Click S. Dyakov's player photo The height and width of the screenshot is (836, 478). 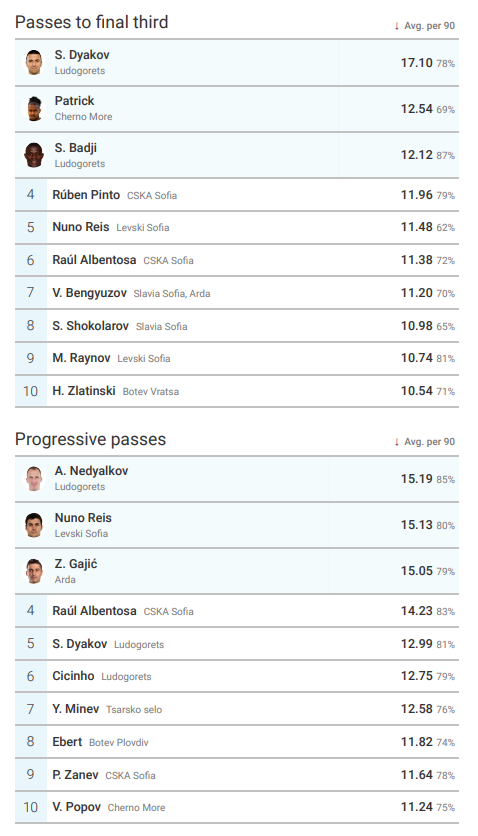(x=34, y=62)
